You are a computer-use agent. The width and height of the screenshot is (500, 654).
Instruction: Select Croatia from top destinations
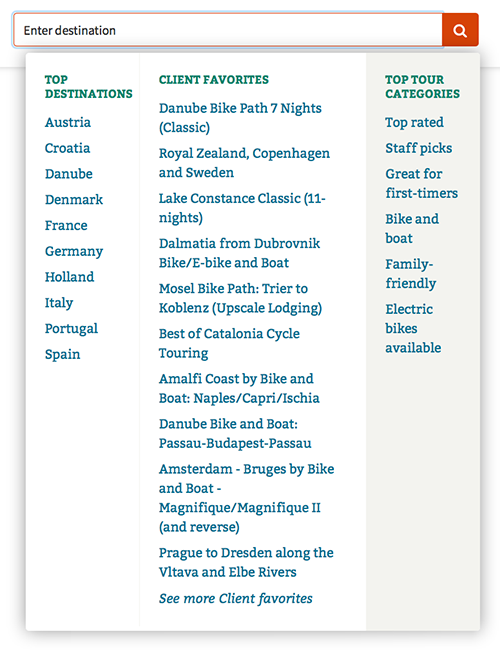(x=68, y=148)
